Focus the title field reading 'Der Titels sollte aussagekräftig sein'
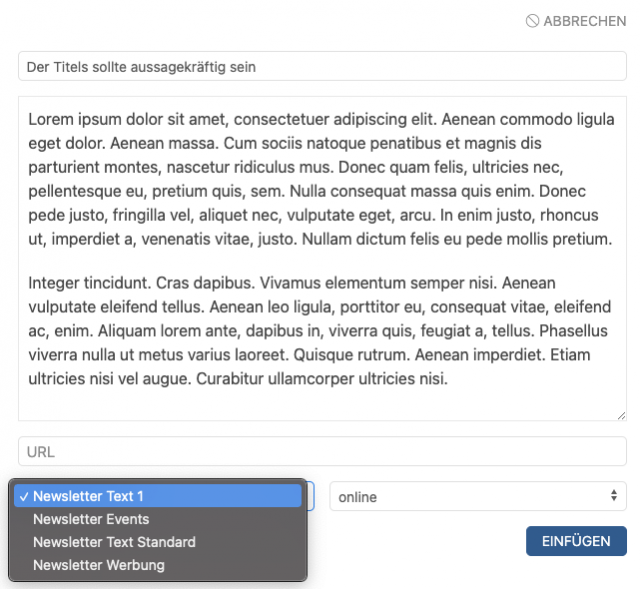640x589 pixels. (x=322, y=67)
